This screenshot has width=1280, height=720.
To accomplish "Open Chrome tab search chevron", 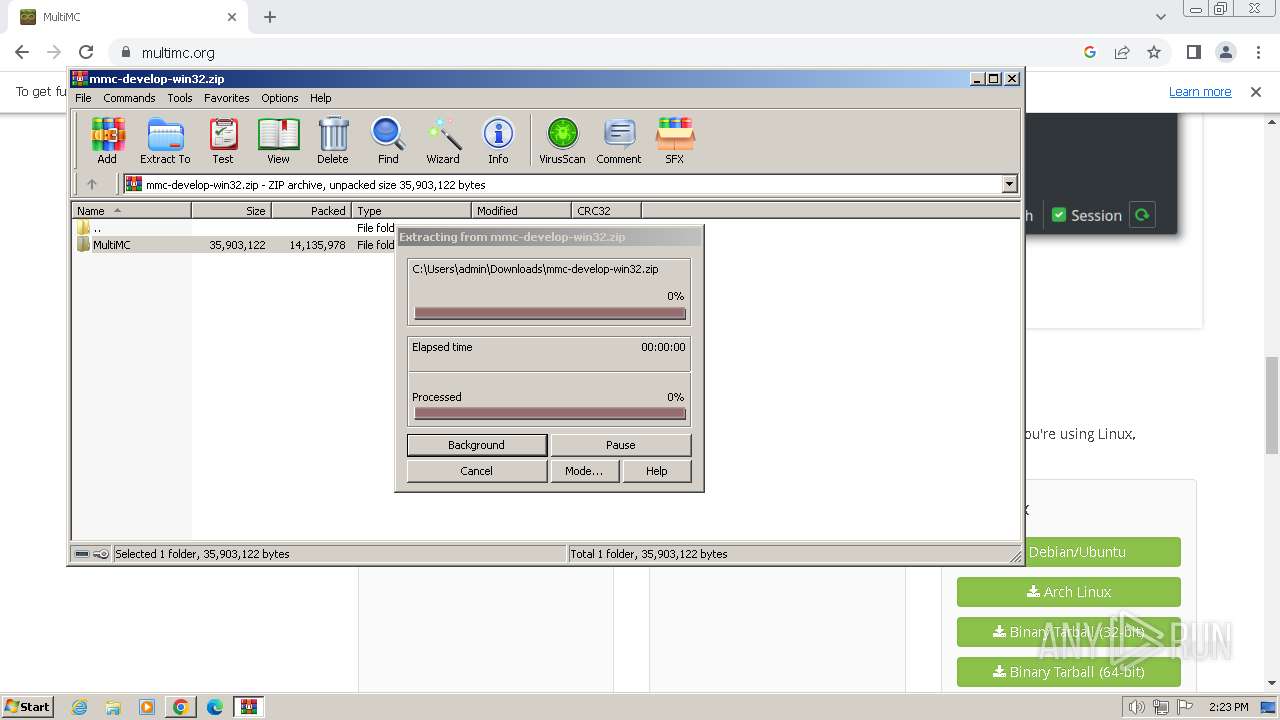I will (x=1161, y=17).
